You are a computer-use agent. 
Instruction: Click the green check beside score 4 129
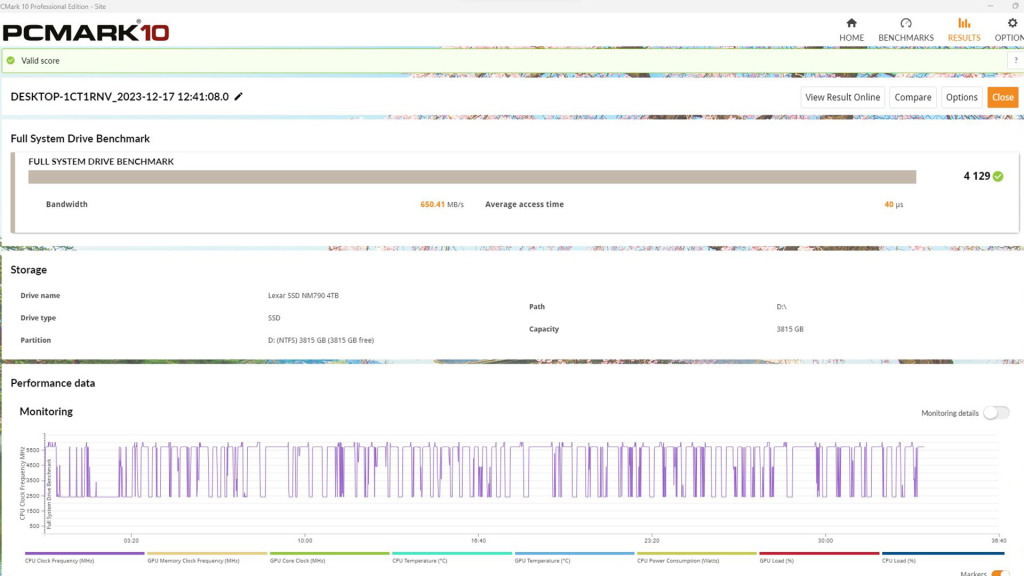point(998,176)
